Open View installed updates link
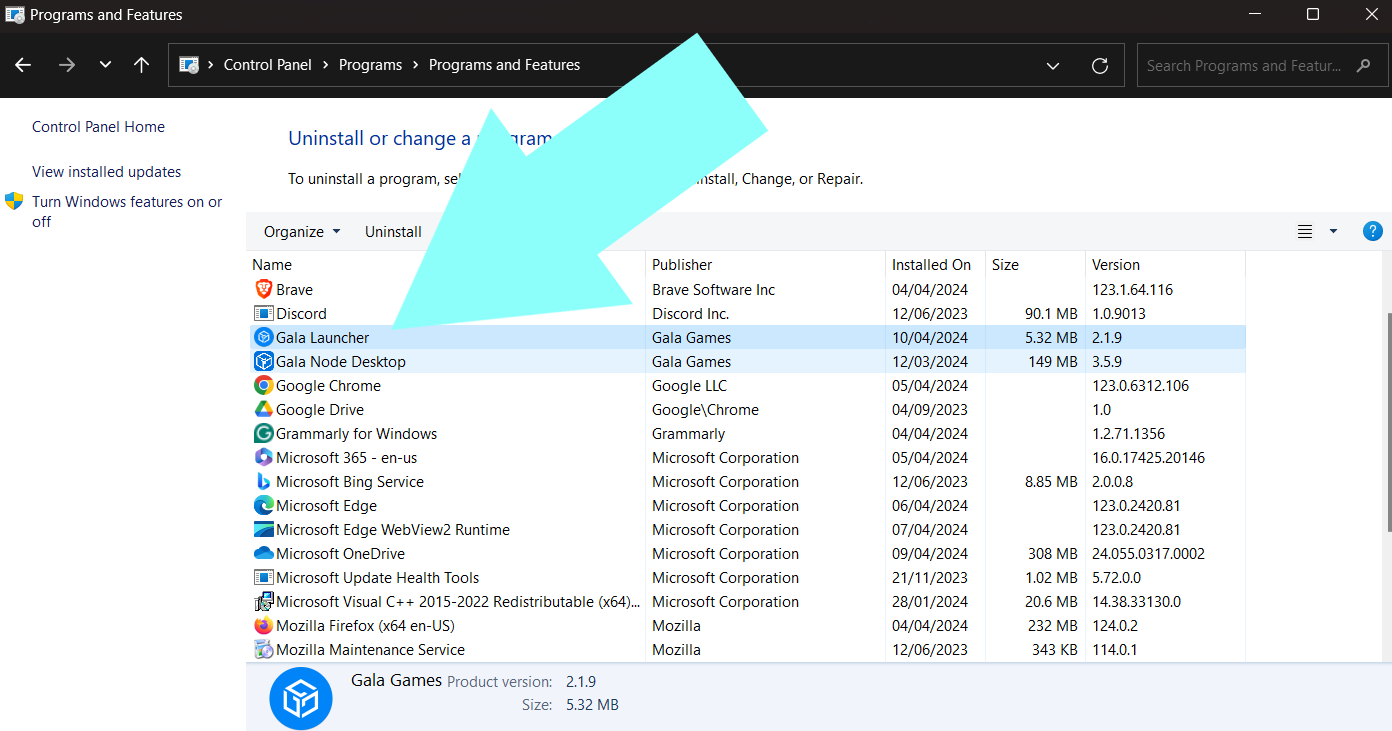This screenshot has width=1392, height=731. 107,172
